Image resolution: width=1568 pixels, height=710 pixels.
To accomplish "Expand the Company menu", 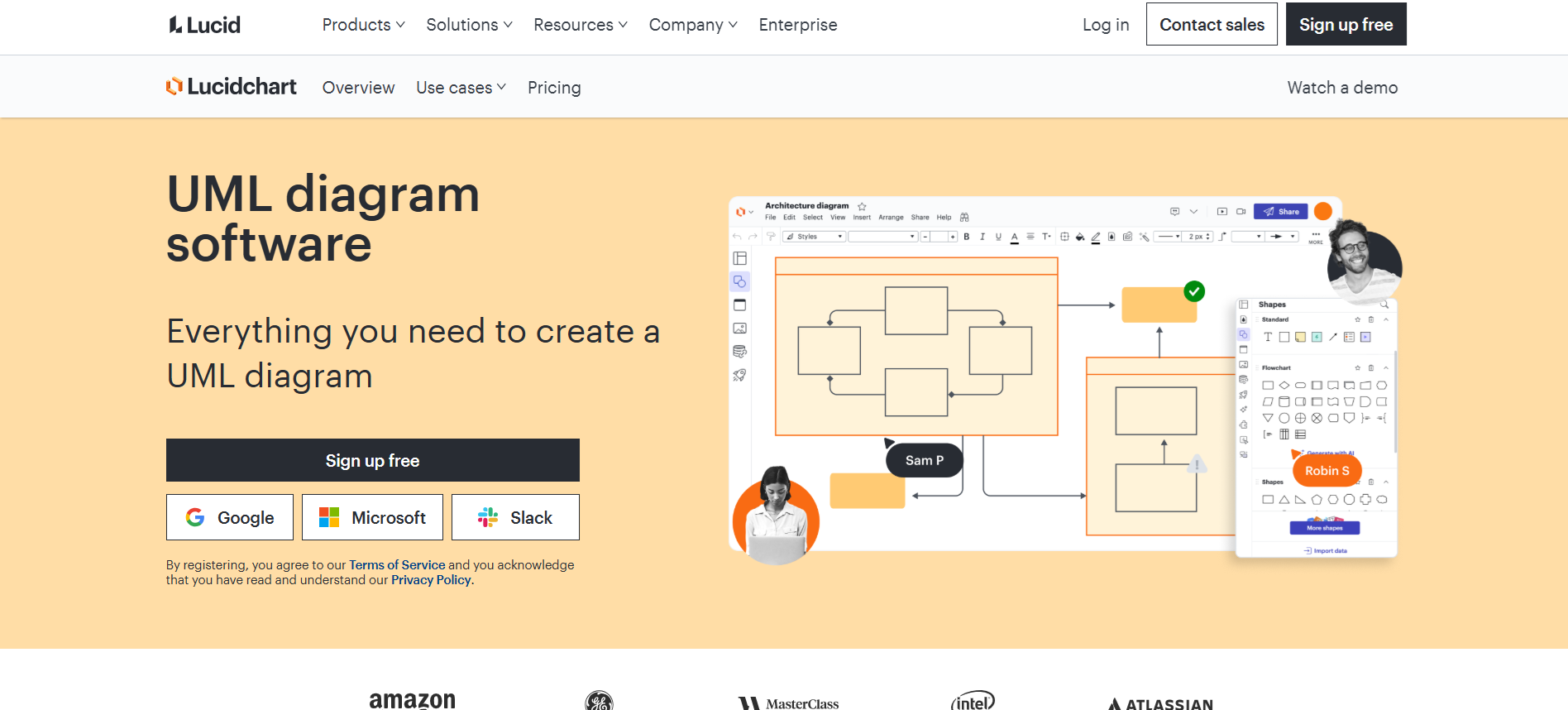I will [692, 25].
